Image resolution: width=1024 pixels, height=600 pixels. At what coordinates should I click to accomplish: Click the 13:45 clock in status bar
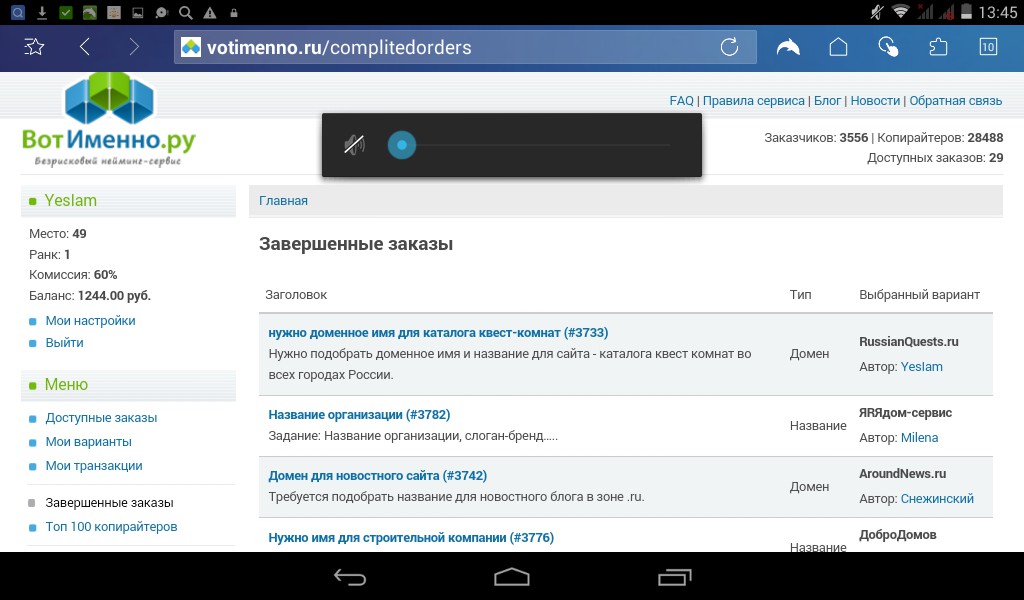997,12
